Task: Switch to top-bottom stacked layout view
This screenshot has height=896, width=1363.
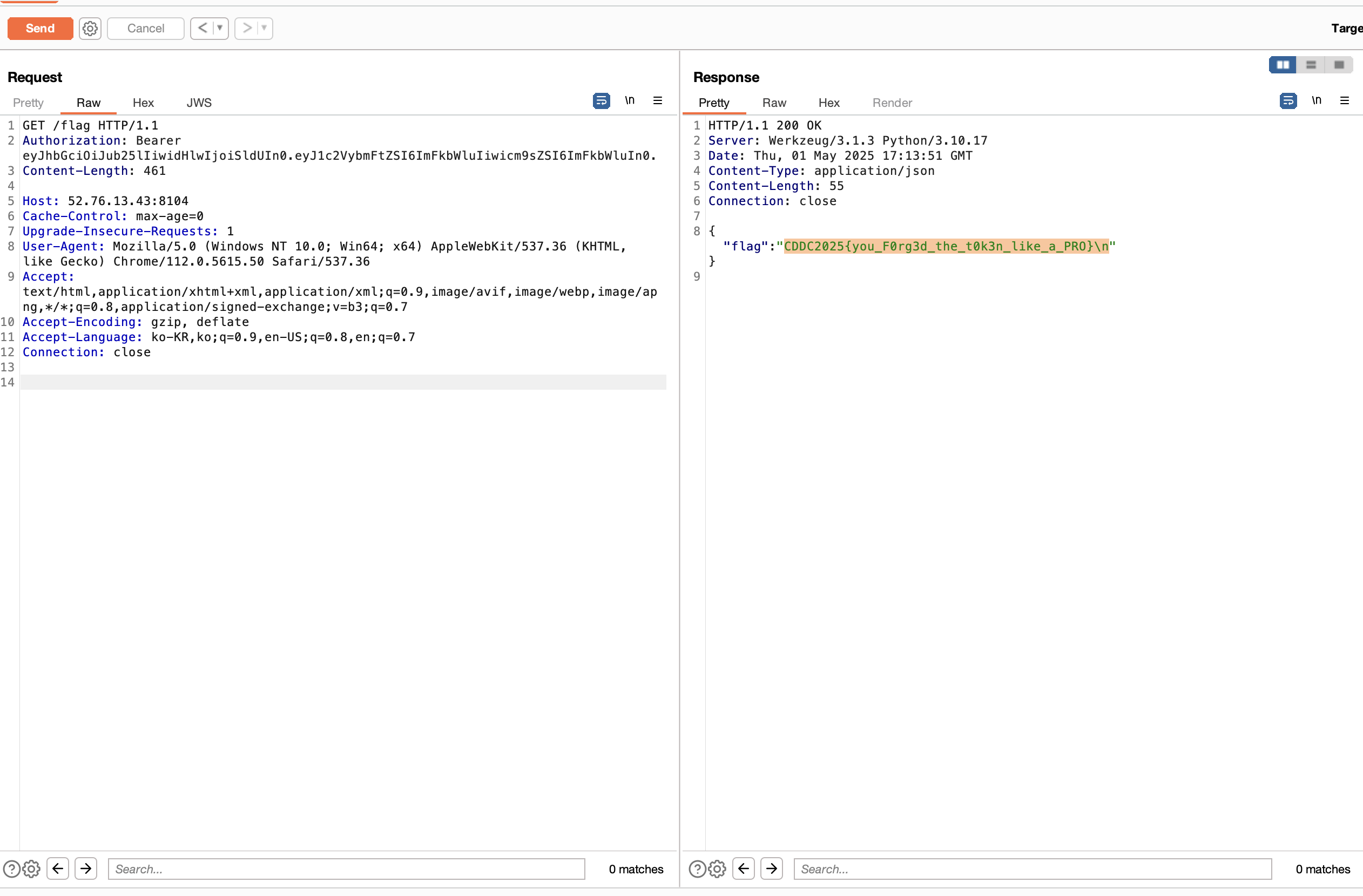Action: [x=1310, y=65]
